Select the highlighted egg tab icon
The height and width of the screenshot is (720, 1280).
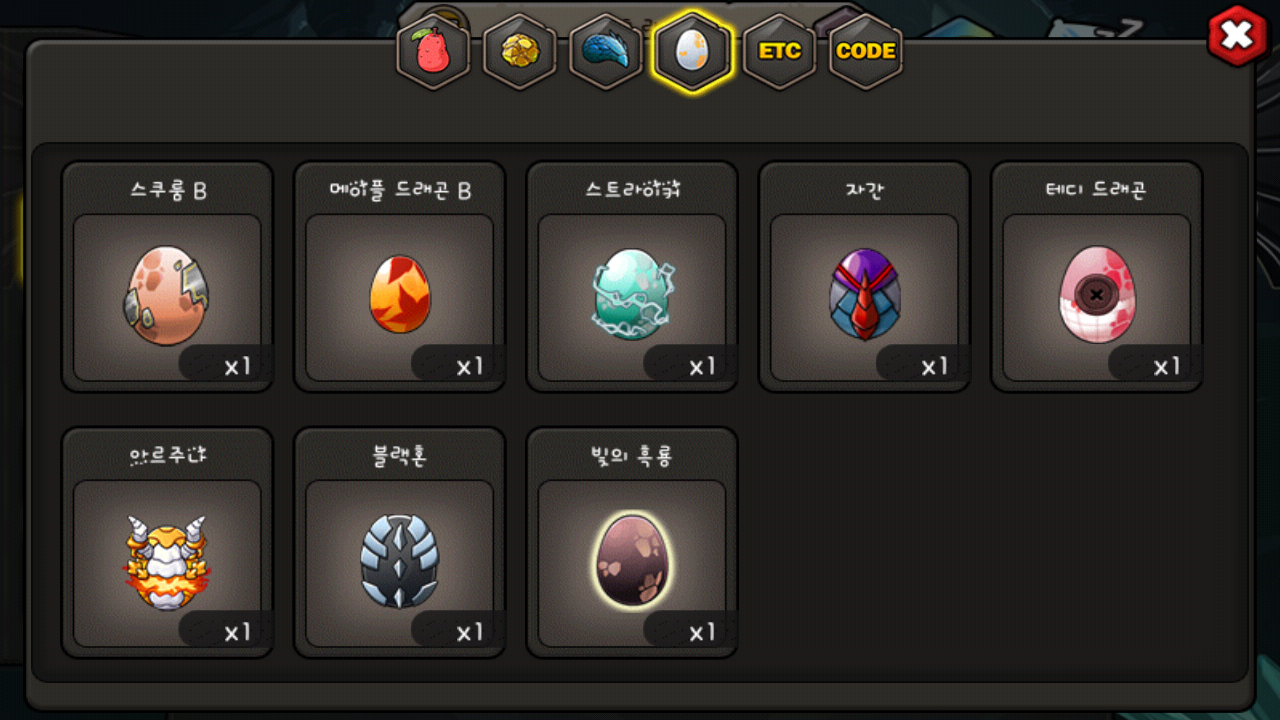point(692,51)
